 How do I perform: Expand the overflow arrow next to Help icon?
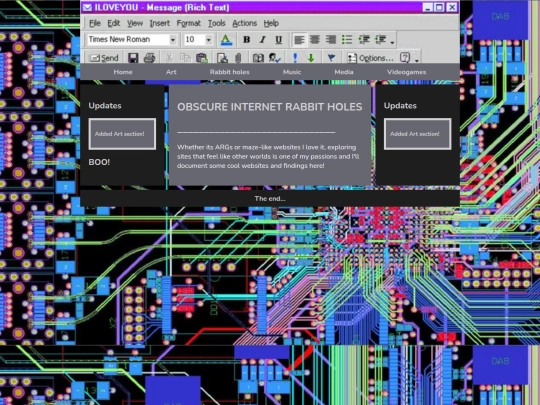417,60
